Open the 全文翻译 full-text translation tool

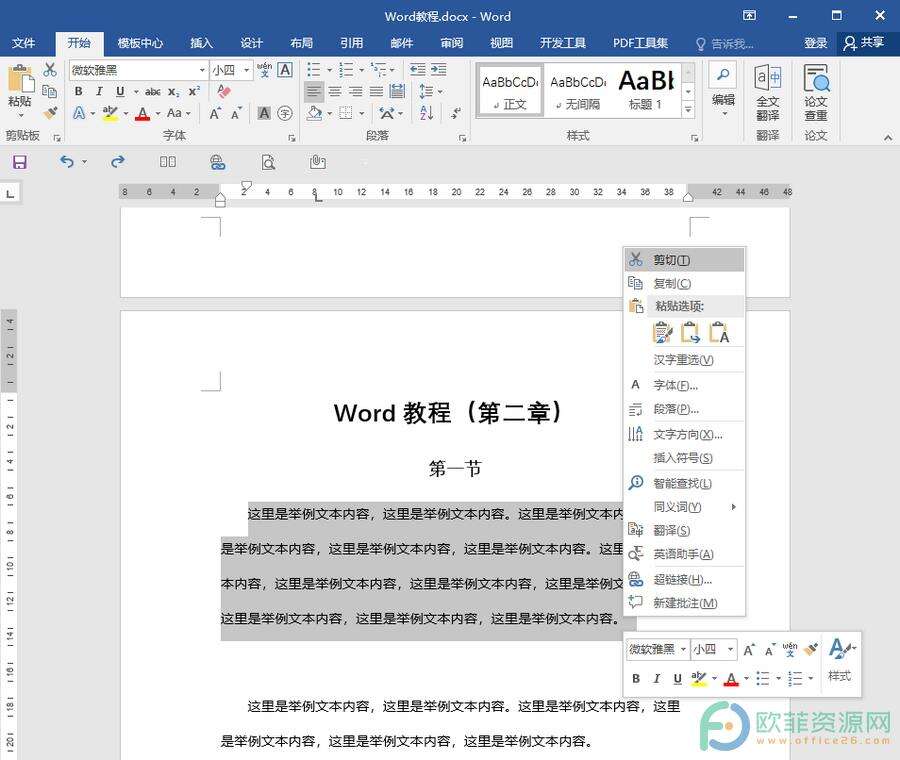(767, 92)
